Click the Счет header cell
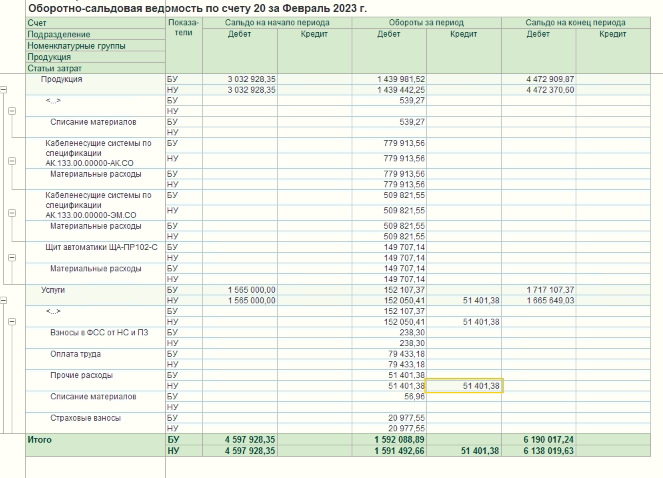This screenshot has height=478, width=663. pos(38,22)
